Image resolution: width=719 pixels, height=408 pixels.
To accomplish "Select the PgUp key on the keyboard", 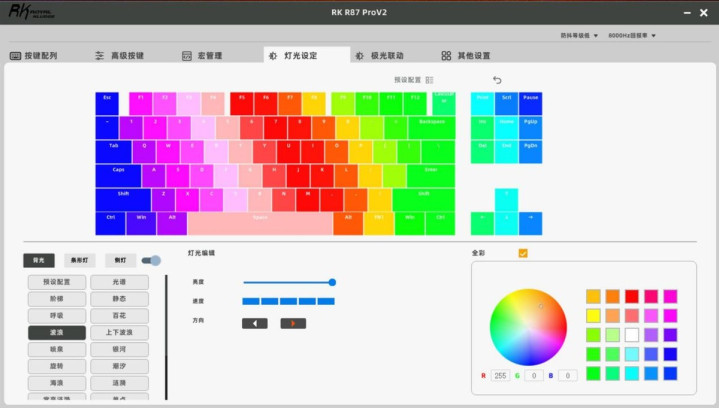I will 531,127.
